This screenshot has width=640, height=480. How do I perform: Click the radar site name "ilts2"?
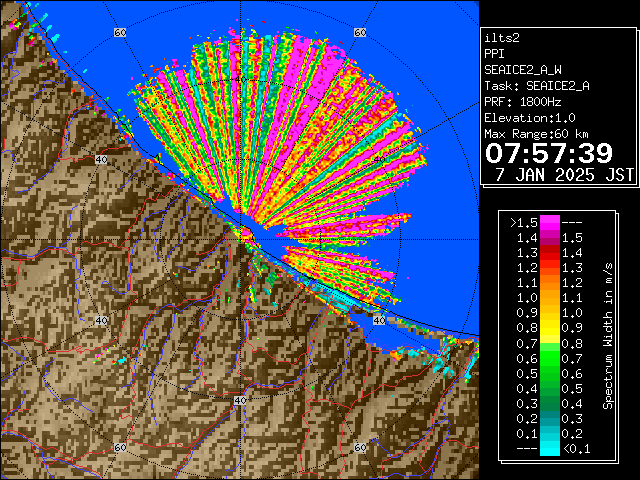point(502,38)
